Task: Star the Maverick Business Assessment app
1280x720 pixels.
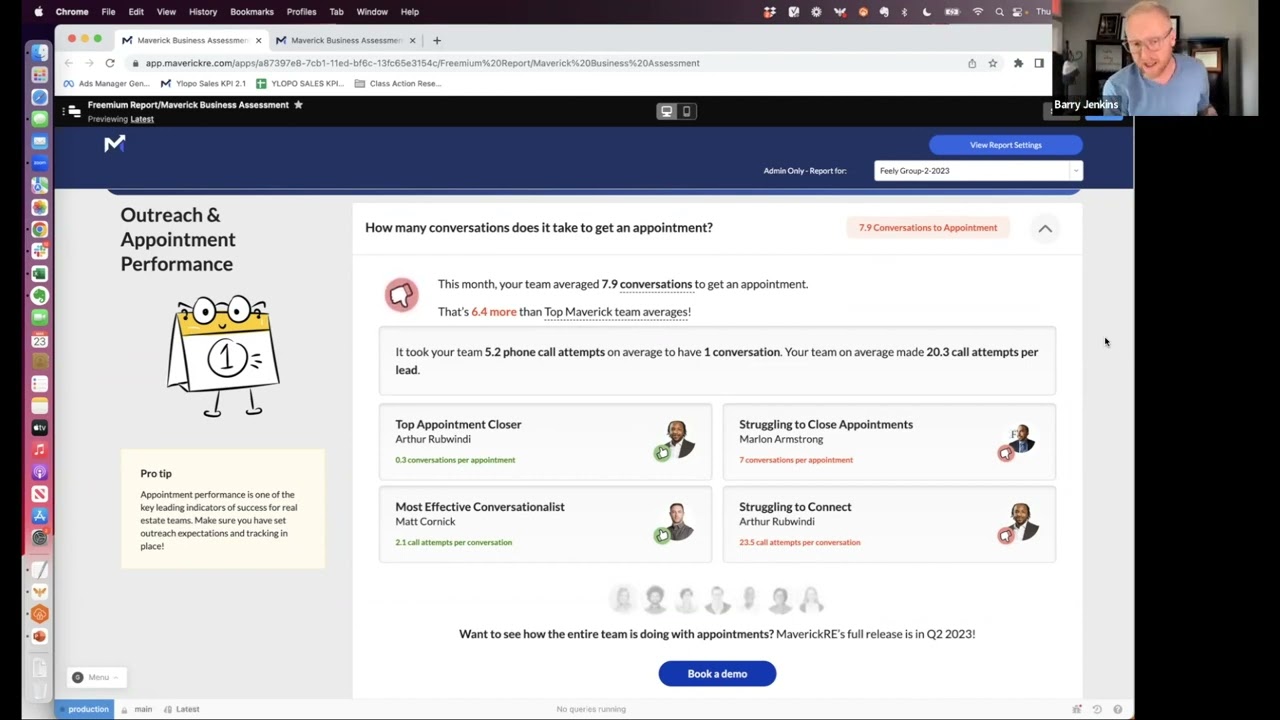Action: 298,104
